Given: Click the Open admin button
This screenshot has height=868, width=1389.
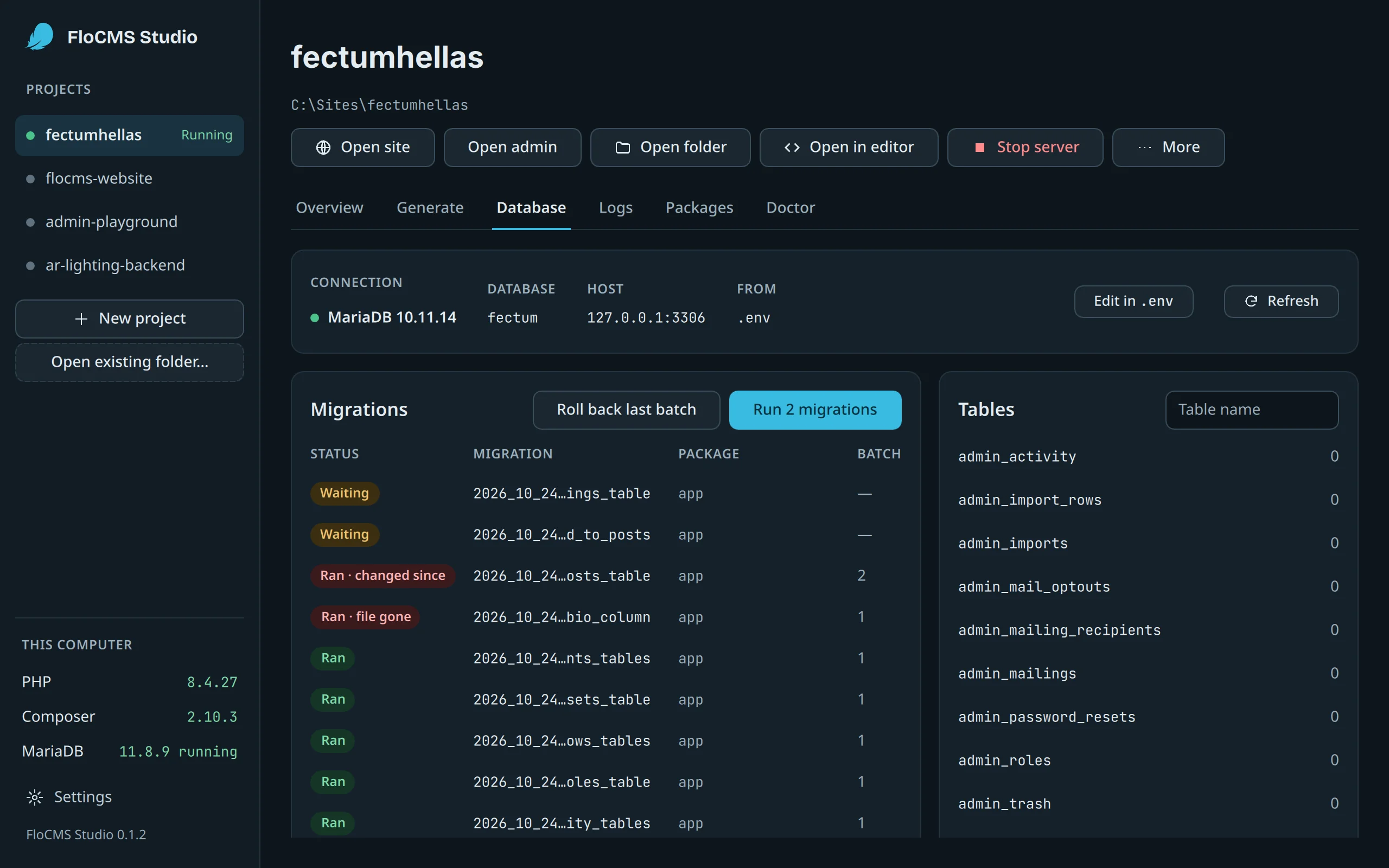Looking at the screenshot, I should 512,148.
